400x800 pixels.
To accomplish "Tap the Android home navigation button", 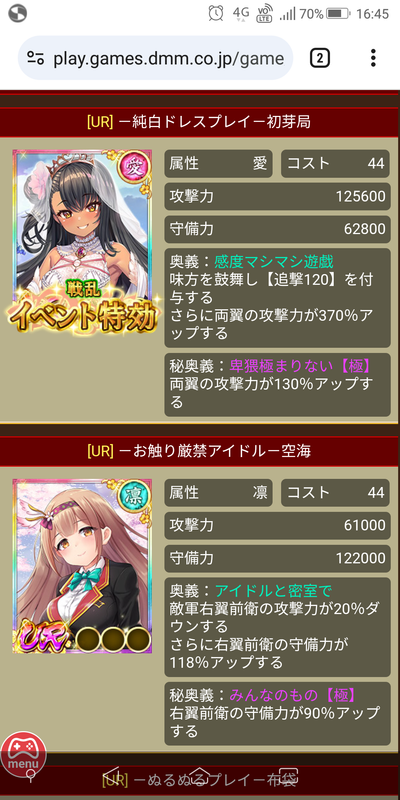I will [x=200, y=776].
